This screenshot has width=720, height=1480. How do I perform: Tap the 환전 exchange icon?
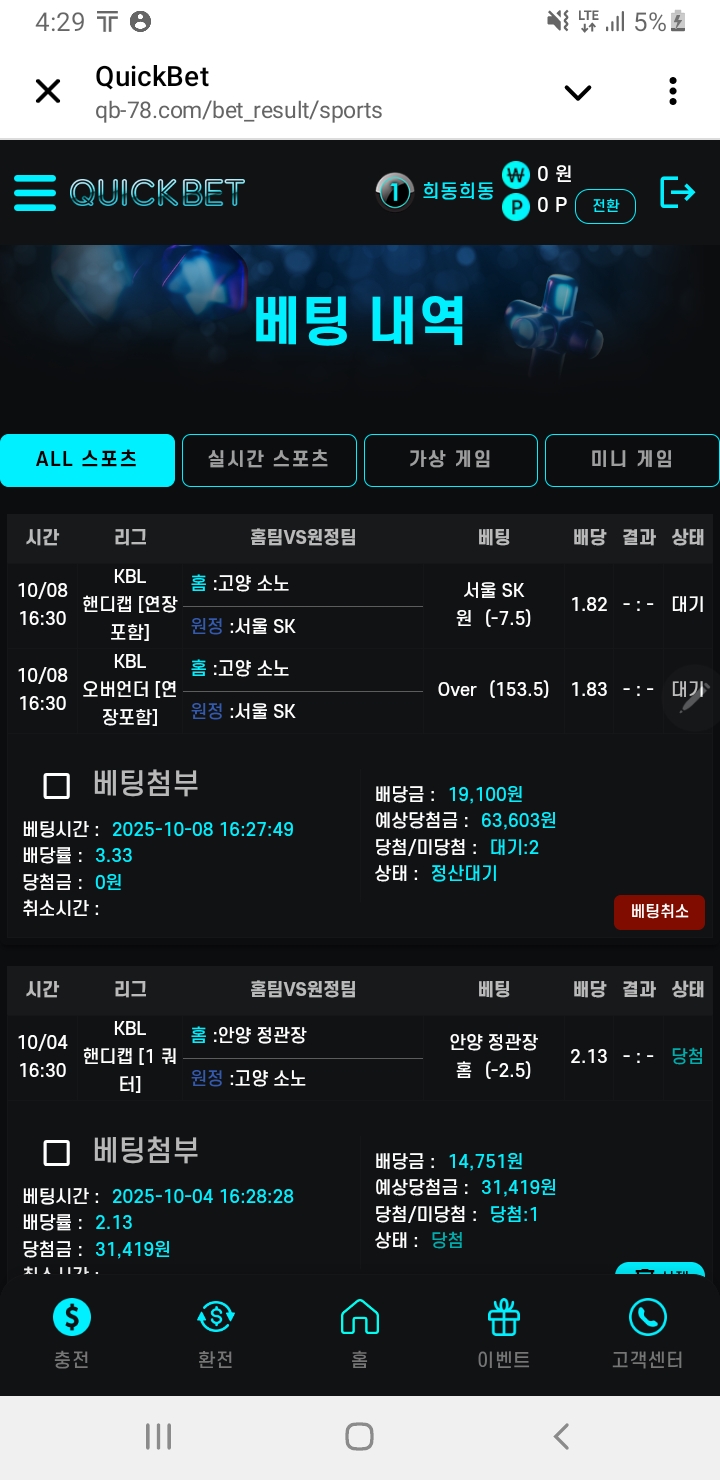tap(216, 1317)
